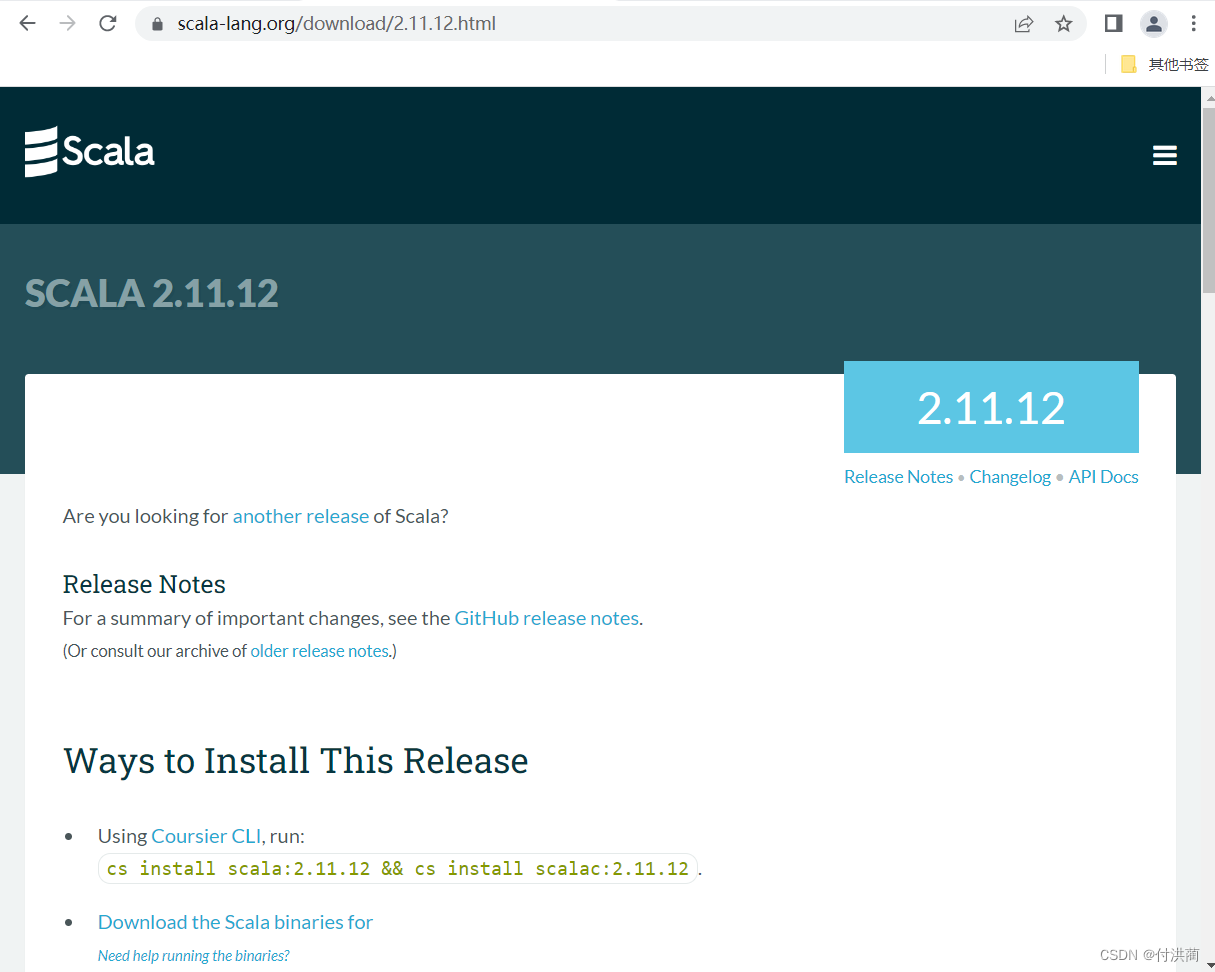Open the API Docs link
Screen dimensions: 1215x972
coord(1103,477)
